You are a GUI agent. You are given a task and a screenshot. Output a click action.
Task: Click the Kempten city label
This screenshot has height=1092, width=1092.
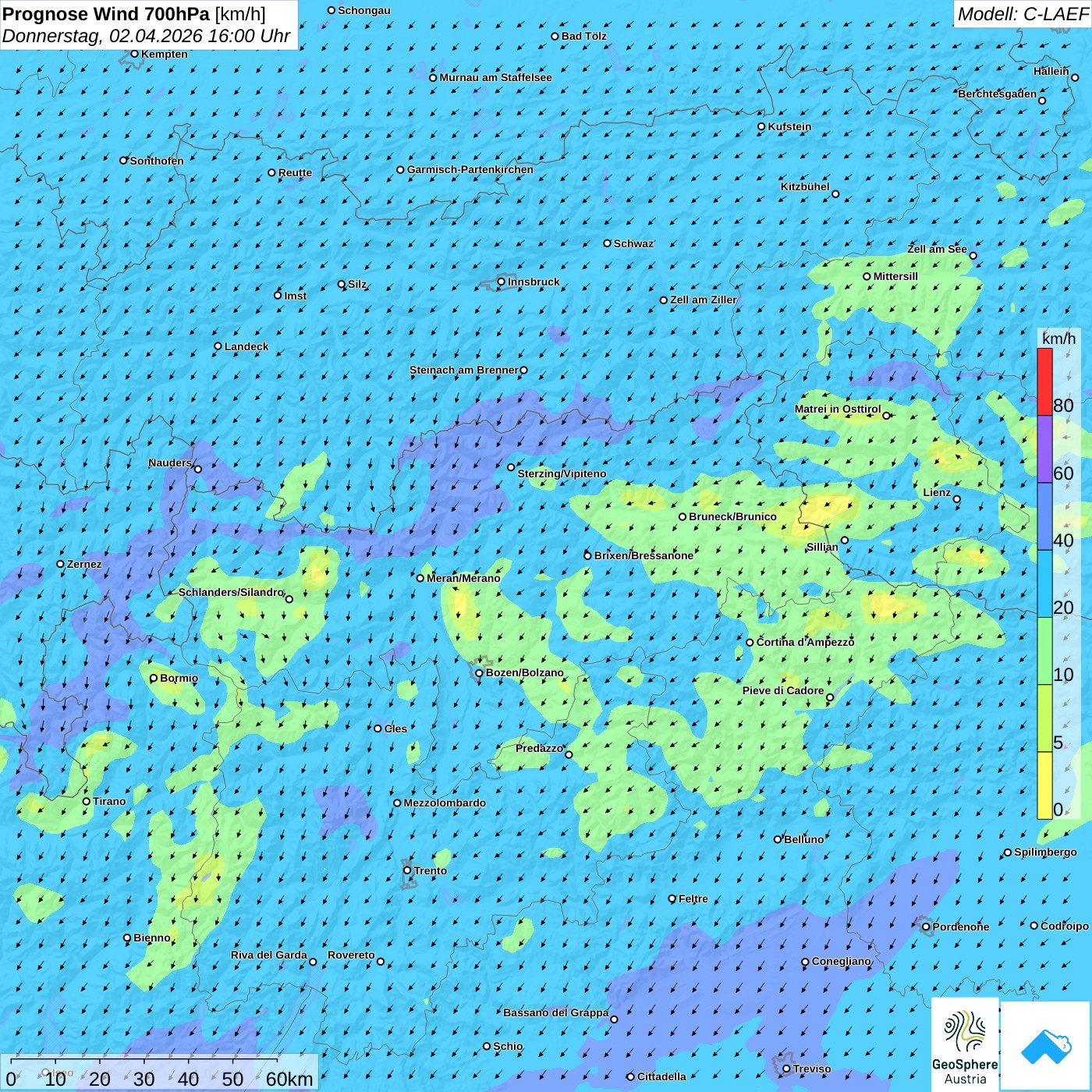click(x=164, y=54)
